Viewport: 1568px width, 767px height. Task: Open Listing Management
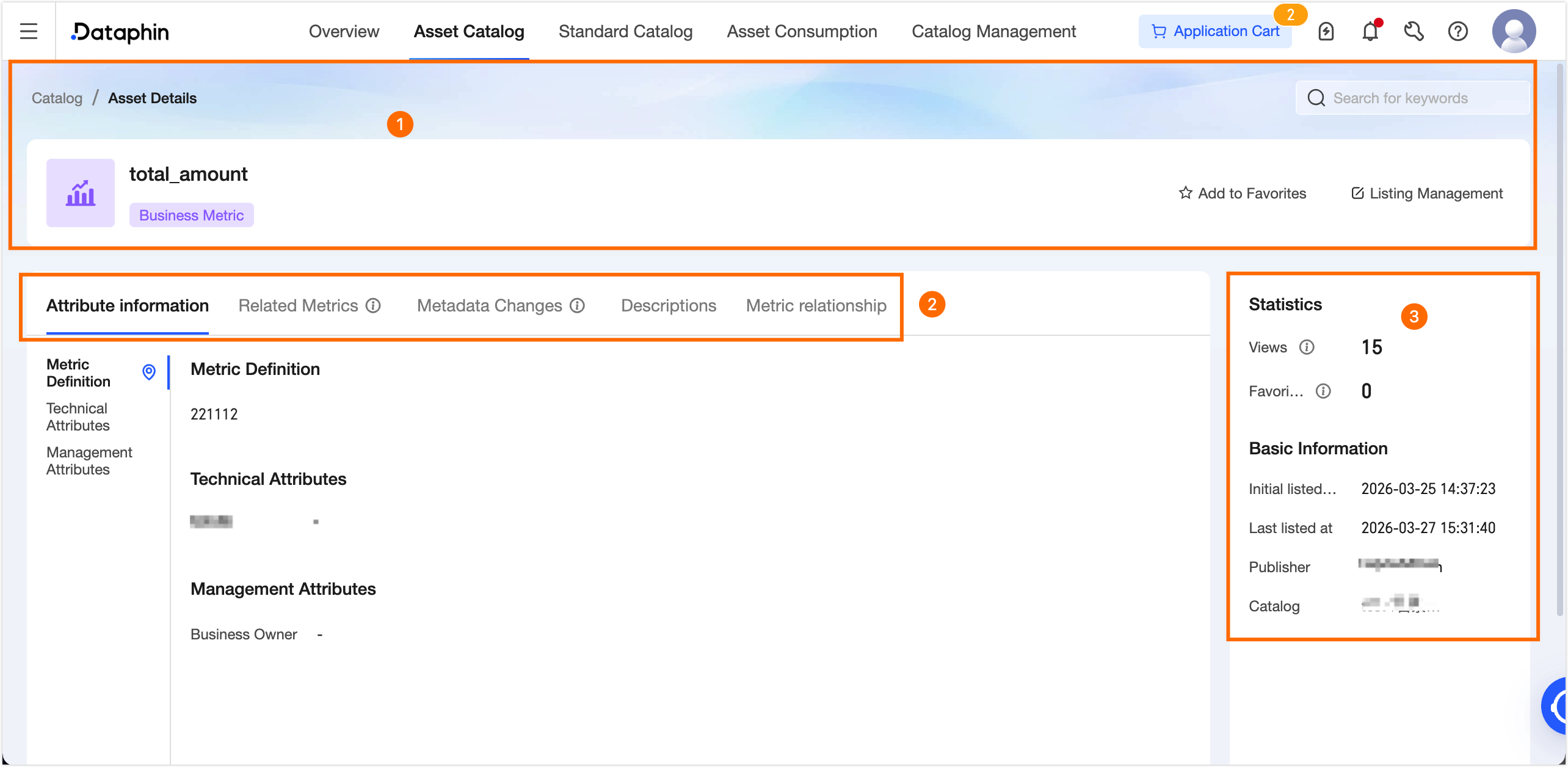1426,194
